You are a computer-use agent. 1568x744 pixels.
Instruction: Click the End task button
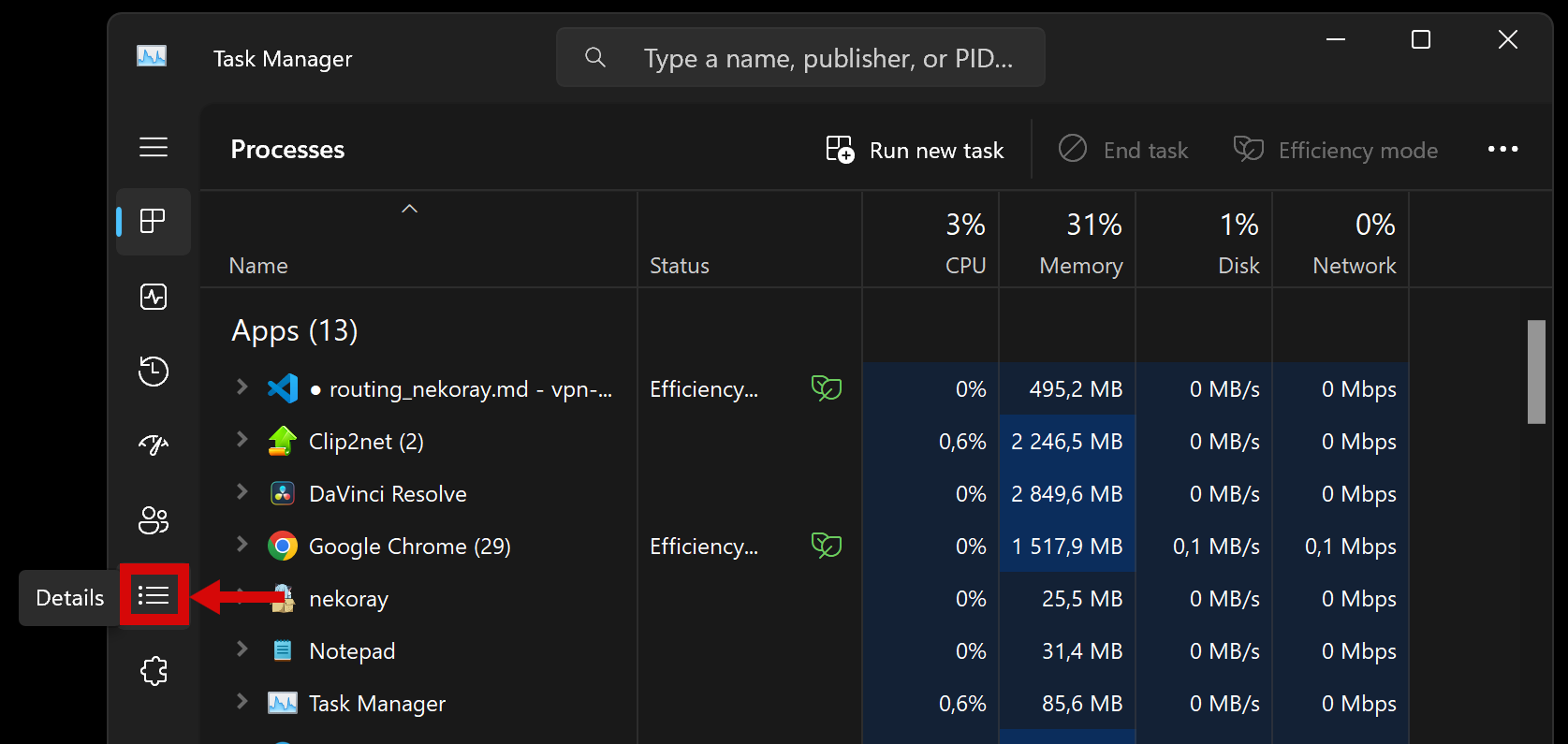[x=1123, y=150]
